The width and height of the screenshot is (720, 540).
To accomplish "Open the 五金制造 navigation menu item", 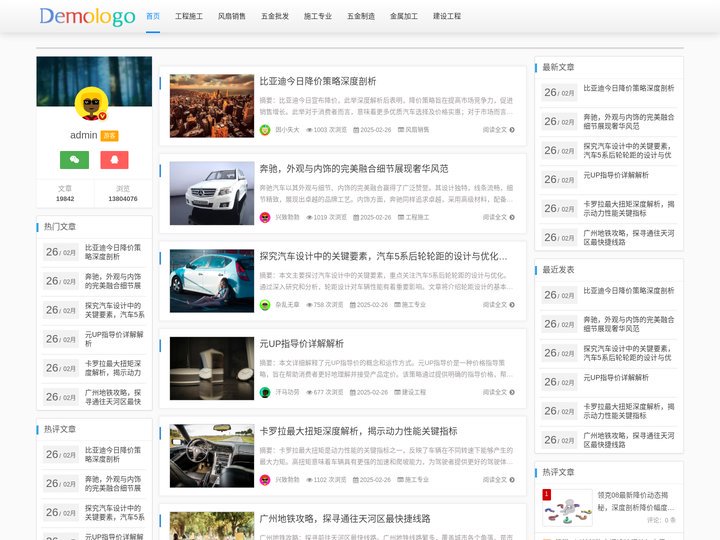I will click(x=361, y=16).
